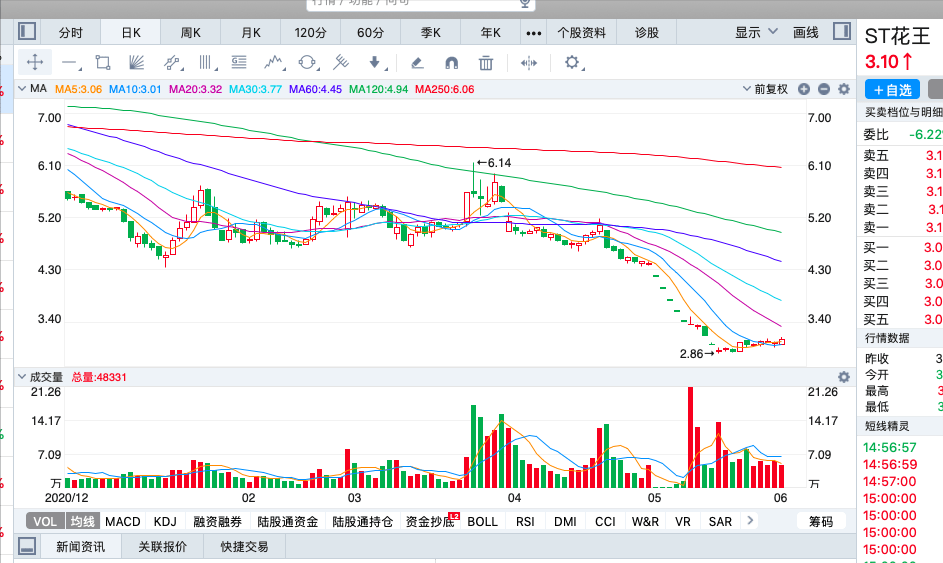Toggle the 均线 moving average overlay
The height and width of the screenshot is (563, 943).
(x=82, y=521)
